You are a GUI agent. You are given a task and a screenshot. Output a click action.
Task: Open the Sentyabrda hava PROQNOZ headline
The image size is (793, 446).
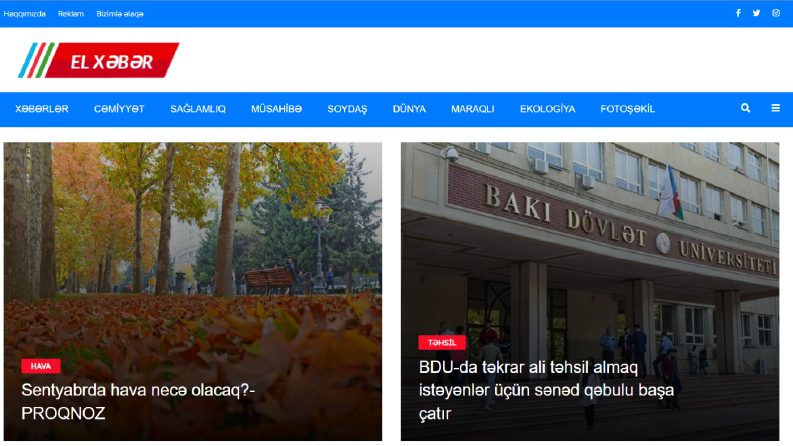click(138, 402)
